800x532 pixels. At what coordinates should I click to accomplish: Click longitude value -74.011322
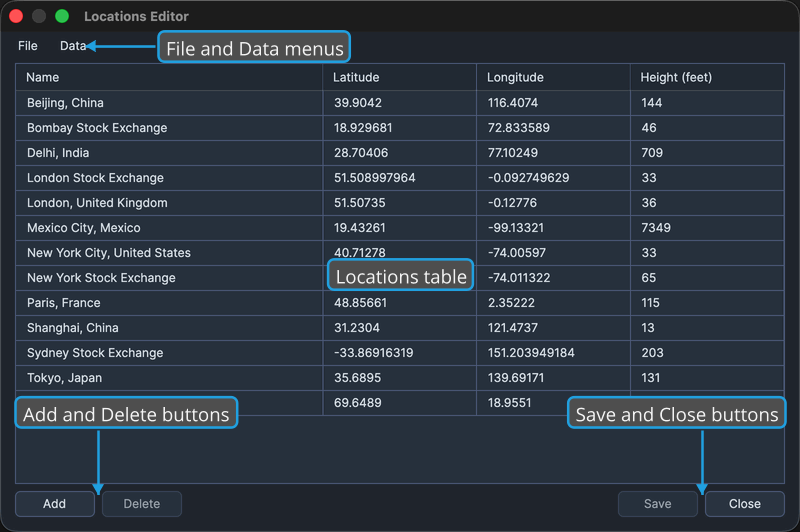tap(519, 278)
